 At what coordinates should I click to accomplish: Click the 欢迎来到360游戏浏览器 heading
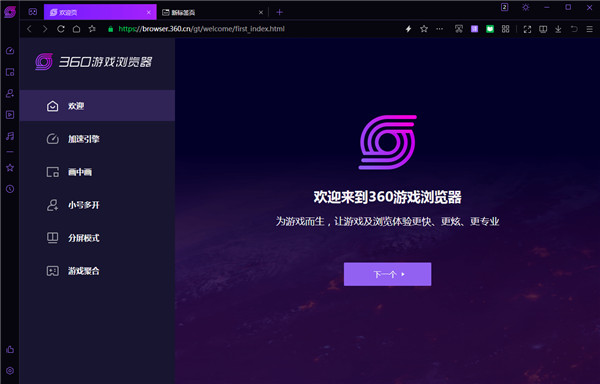(x=388, y=197)
